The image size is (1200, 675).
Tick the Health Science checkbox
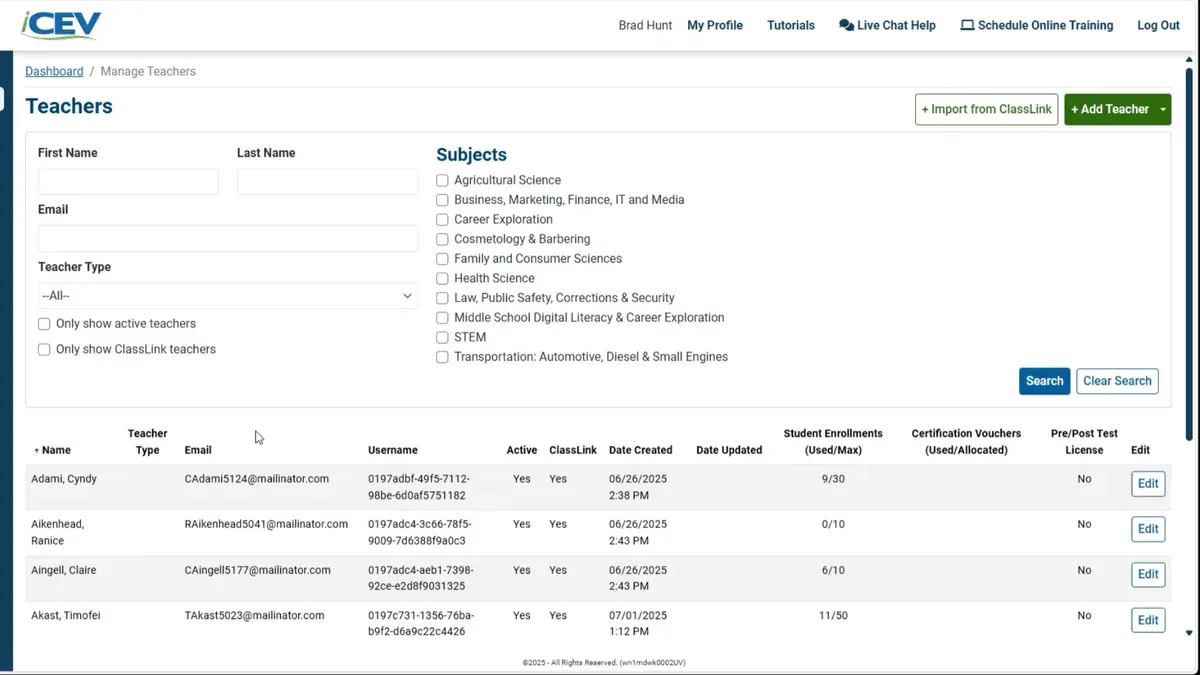tap(442, 279)
